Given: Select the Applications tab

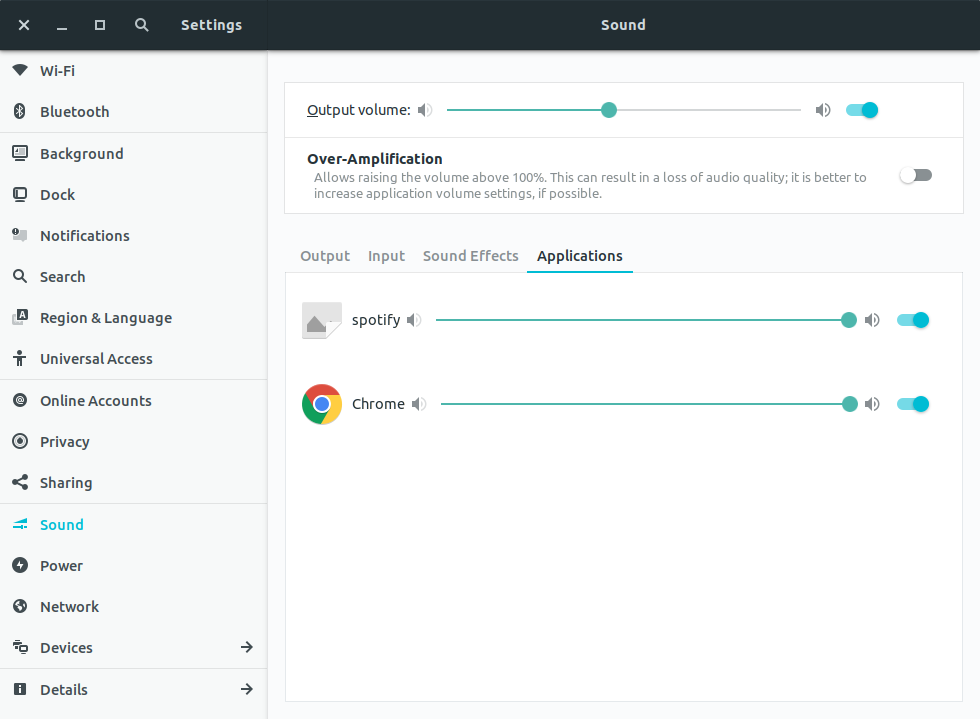Looking at the screenshot, I should (580, 256).
